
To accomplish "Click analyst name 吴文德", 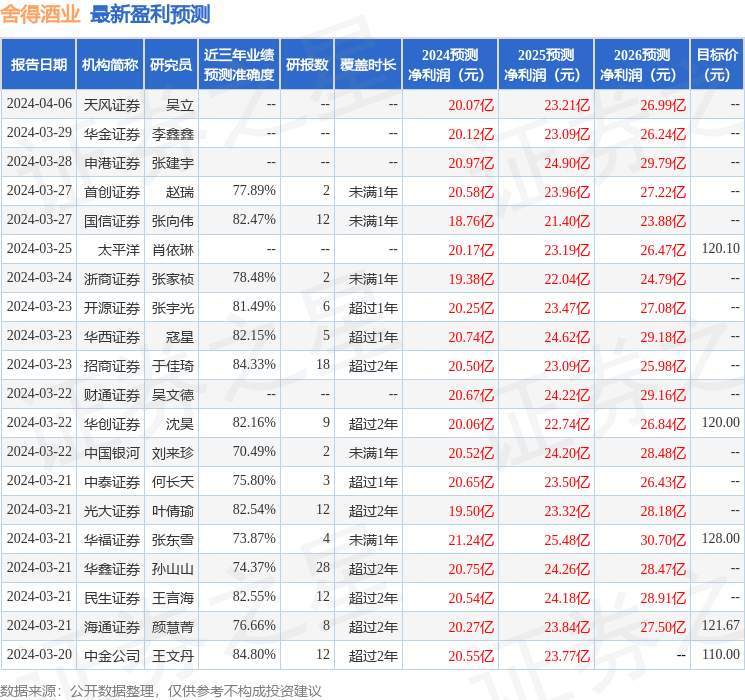I will point(172,395).
